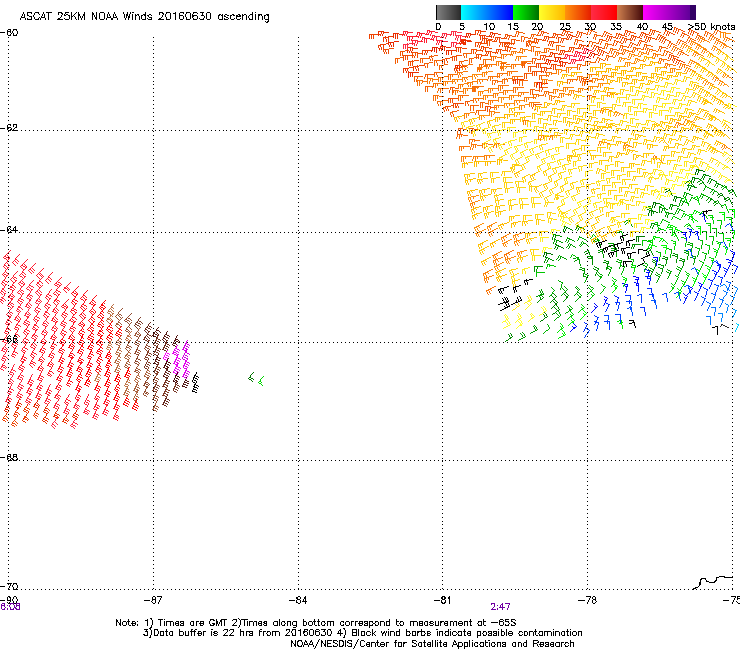Screen dimensions: 740x650
Task: Click the note line 'Data buffer is 22 hrs'
Action: coord(362,633)
